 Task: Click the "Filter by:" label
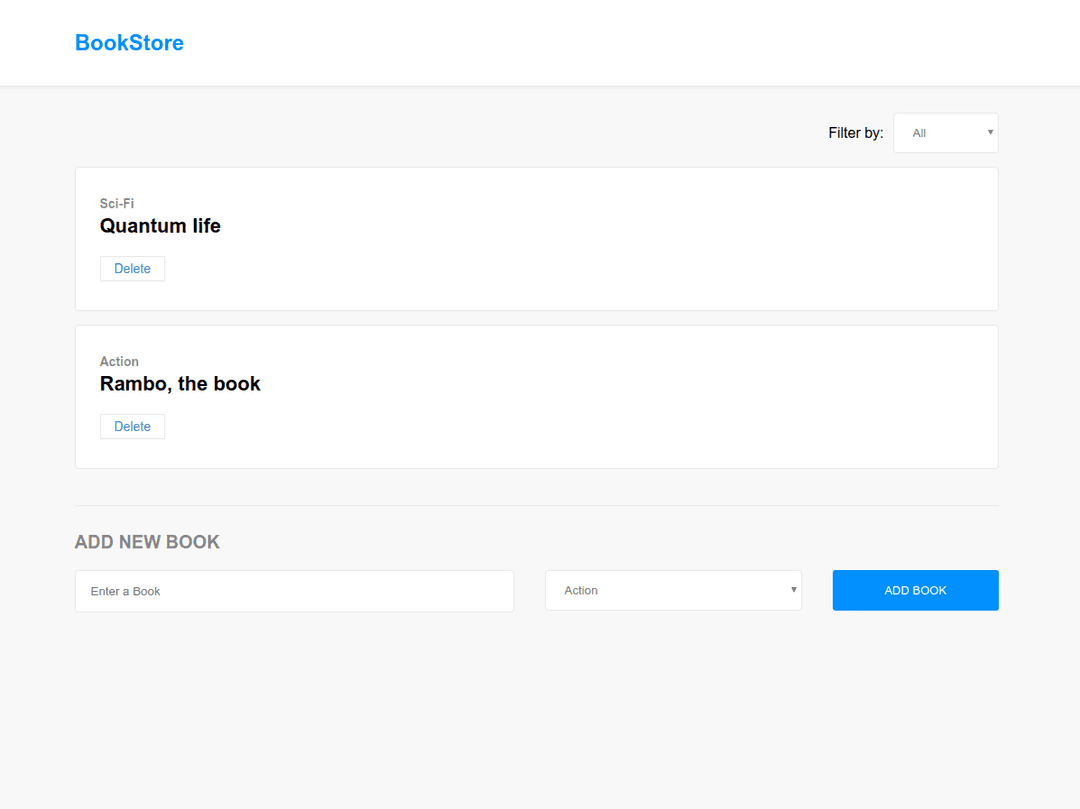point(855,132)
